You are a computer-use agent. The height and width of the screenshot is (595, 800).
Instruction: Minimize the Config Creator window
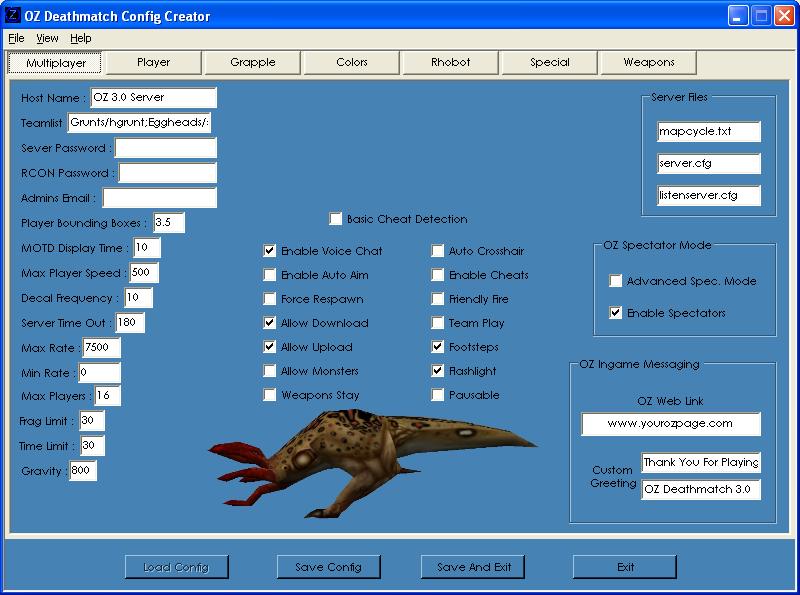[x=737, y=16]
